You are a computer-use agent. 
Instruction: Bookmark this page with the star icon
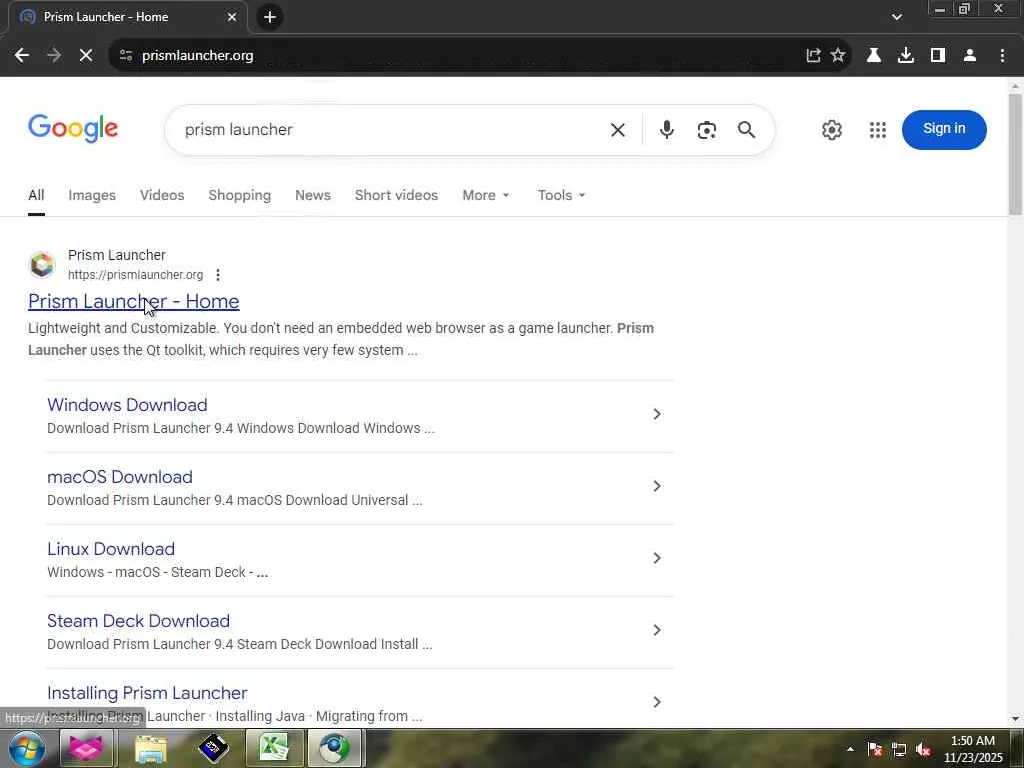[838, 56]
